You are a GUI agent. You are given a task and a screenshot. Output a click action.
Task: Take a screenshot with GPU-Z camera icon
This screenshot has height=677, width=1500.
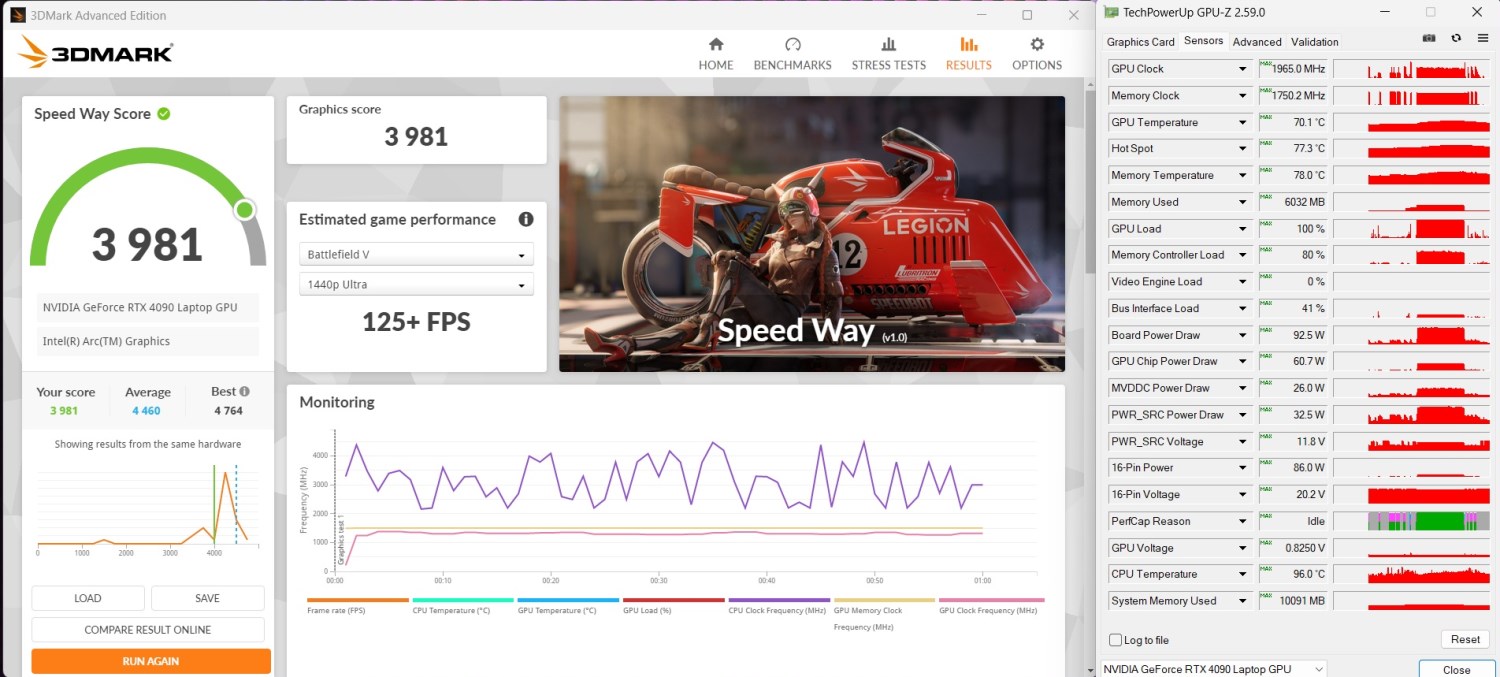pos(1429,38)
